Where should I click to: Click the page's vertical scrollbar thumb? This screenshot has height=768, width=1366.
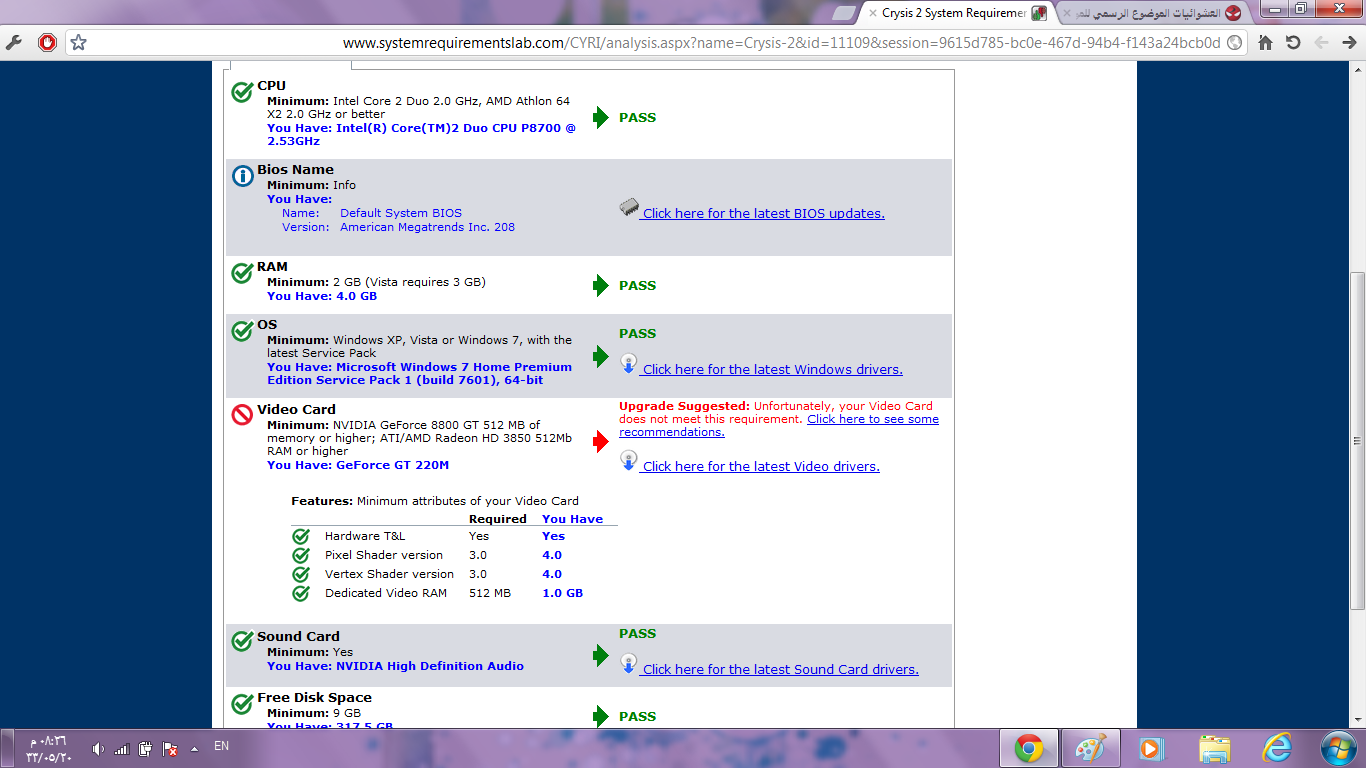tap(1357, 440)
